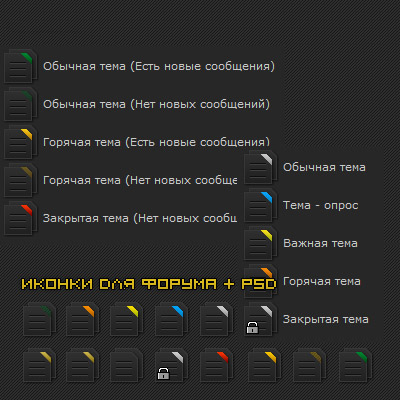
Task: Click the orange-corner icon beside right-side "Горячая тема" label
Action: click(260, 281)
